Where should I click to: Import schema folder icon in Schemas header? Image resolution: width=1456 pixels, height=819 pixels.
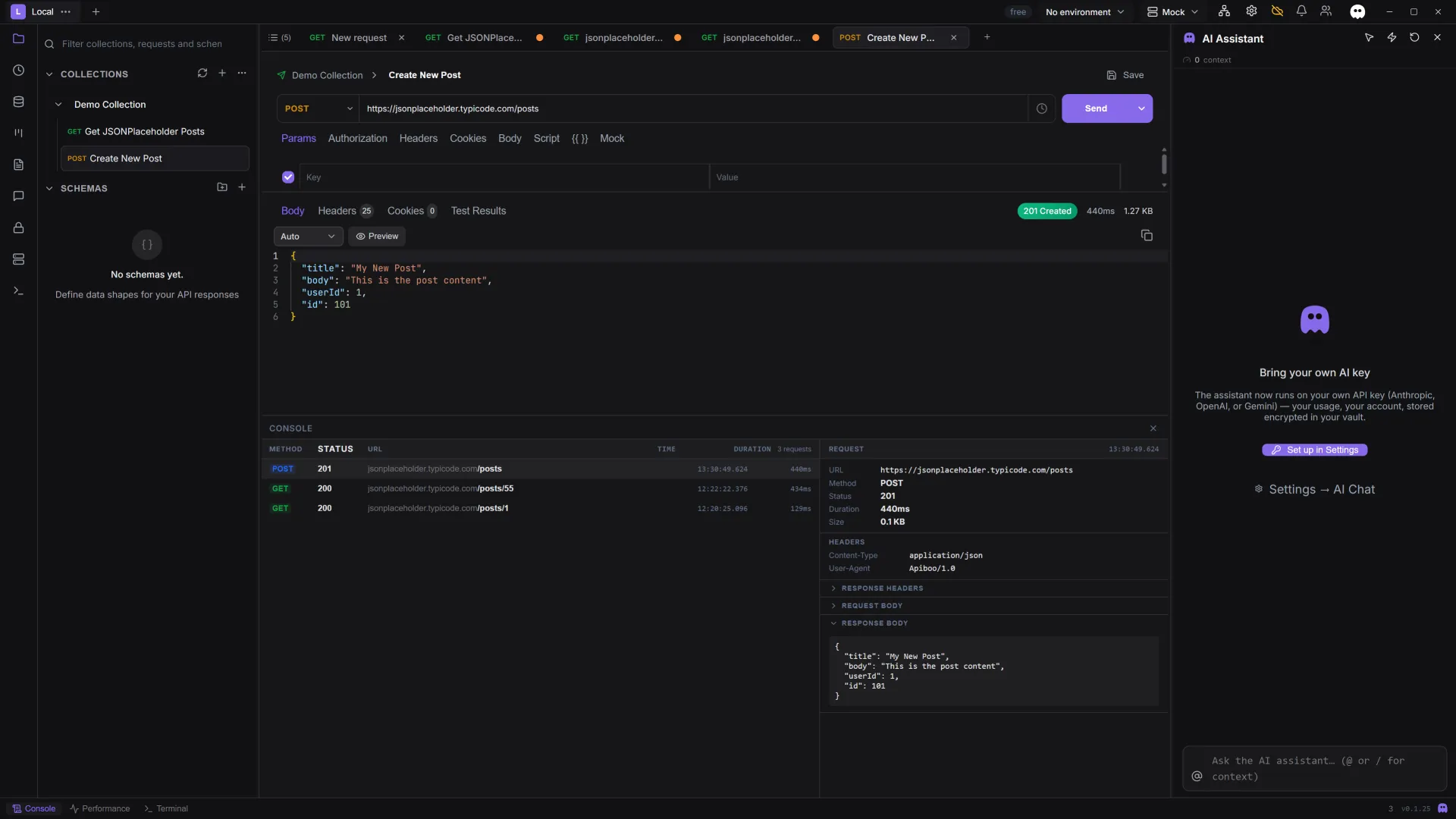click(222, 187)
